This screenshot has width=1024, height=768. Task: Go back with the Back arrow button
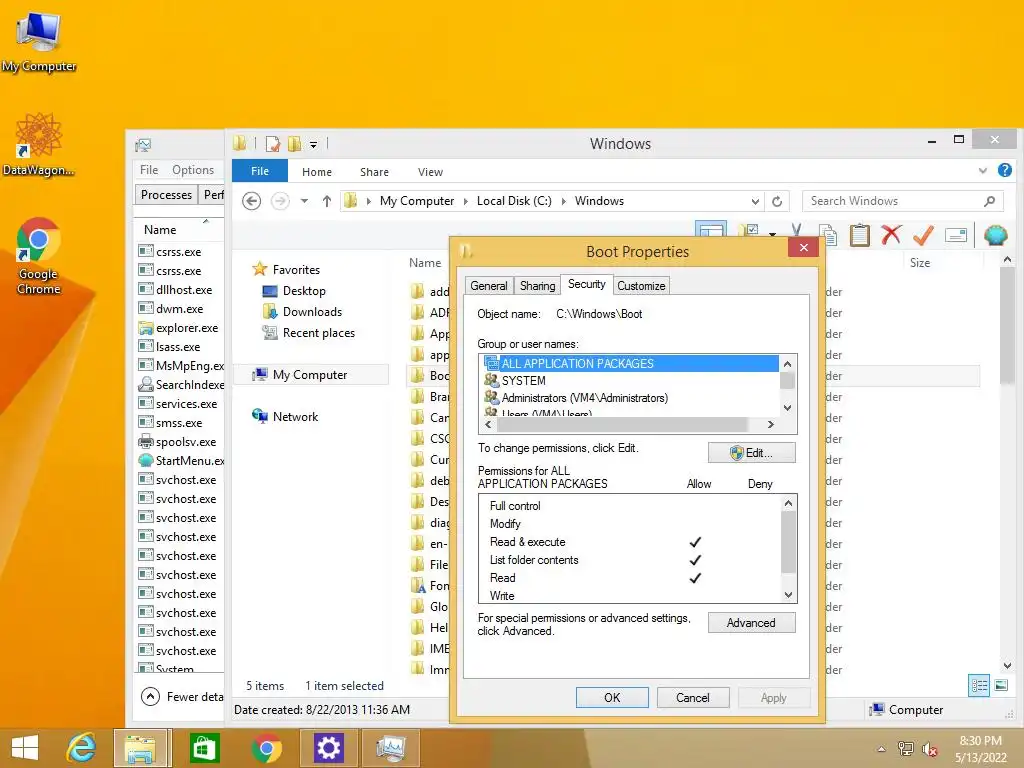pos(251,200)
